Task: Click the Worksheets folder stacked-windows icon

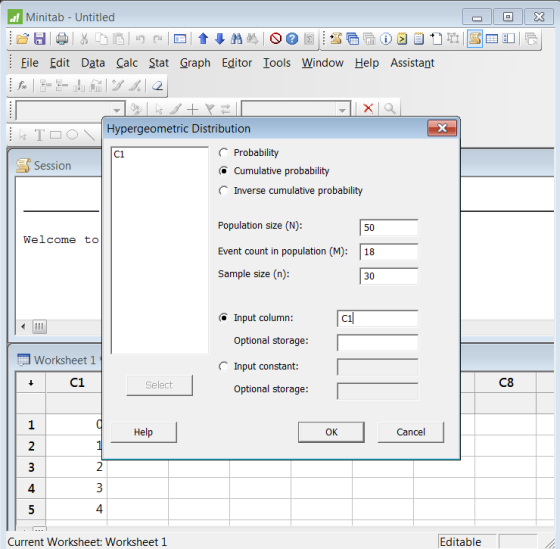Action: 352,39
